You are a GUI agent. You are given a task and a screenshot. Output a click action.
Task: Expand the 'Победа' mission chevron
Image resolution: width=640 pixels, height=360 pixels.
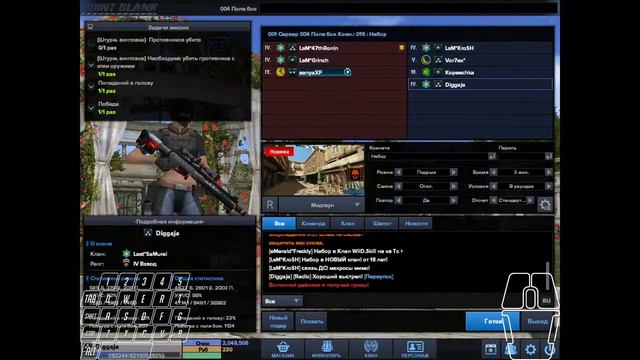[91, 108]
